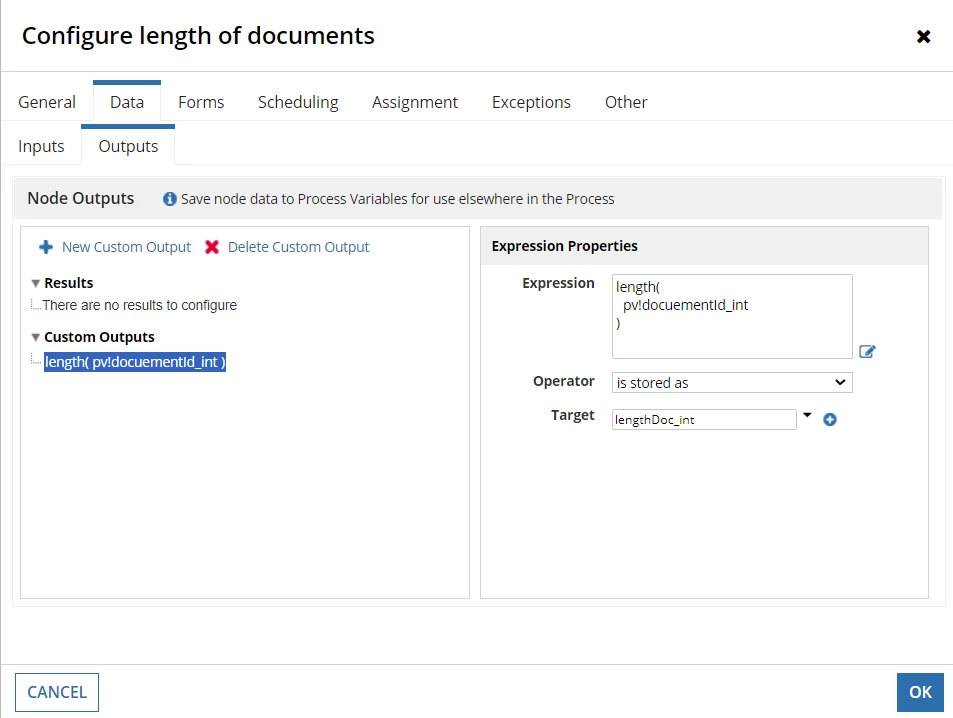This screenshot has width=953, height=718.
Task: Select the length( pv!docuementId_int ) custom output
Action: 135,362
